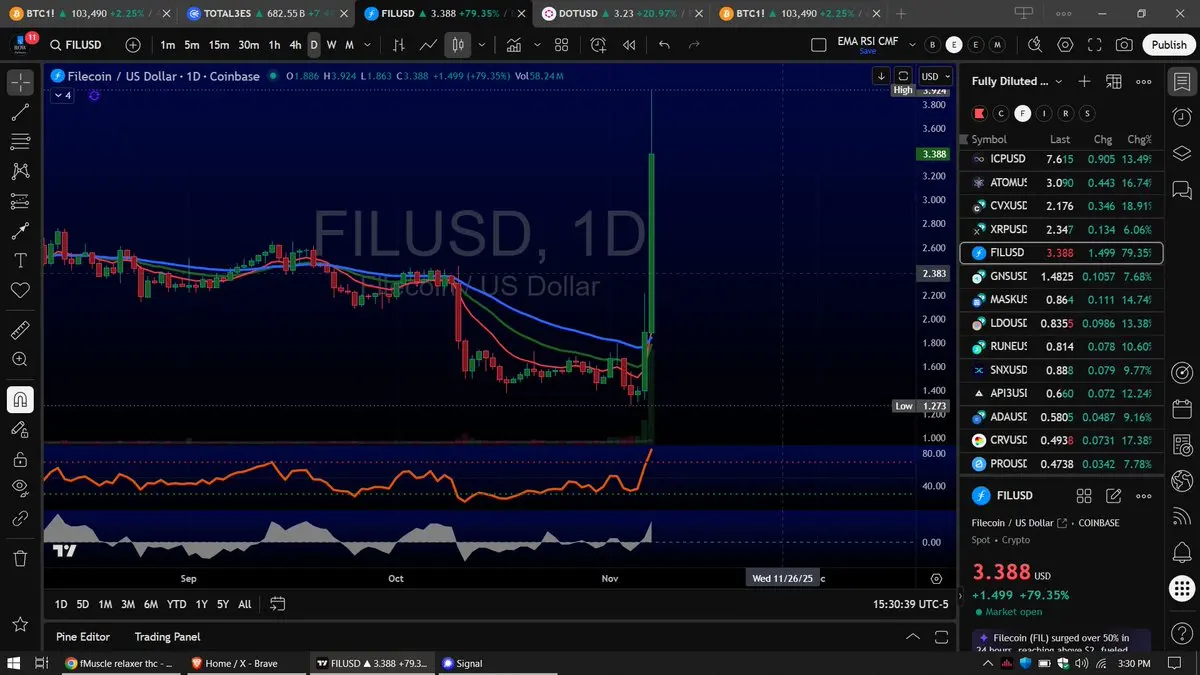Toggle lock all drawings
The width and height of the screenshot is (1200, 675).
click(20, 460)
